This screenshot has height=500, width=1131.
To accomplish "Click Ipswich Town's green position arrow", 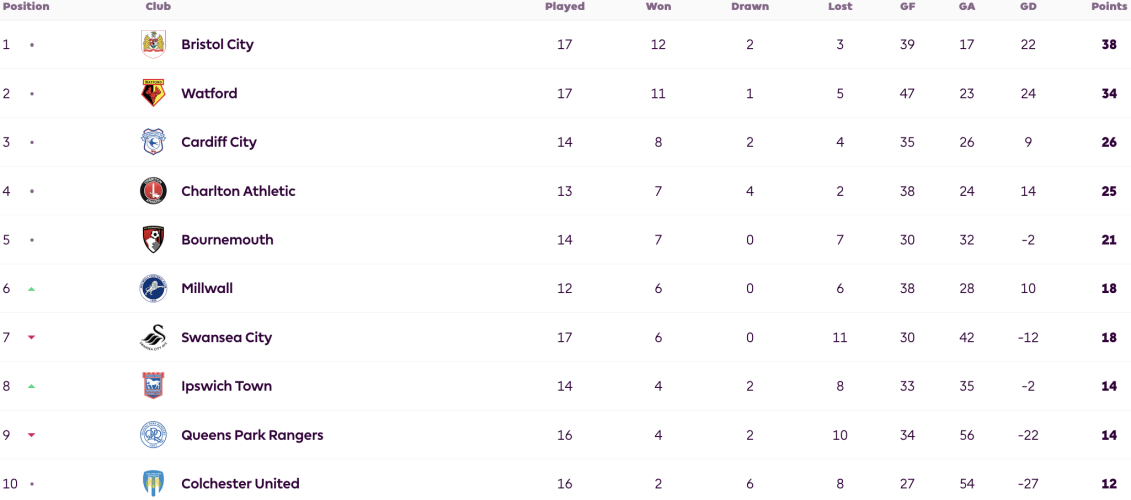I will click(32, 386).
